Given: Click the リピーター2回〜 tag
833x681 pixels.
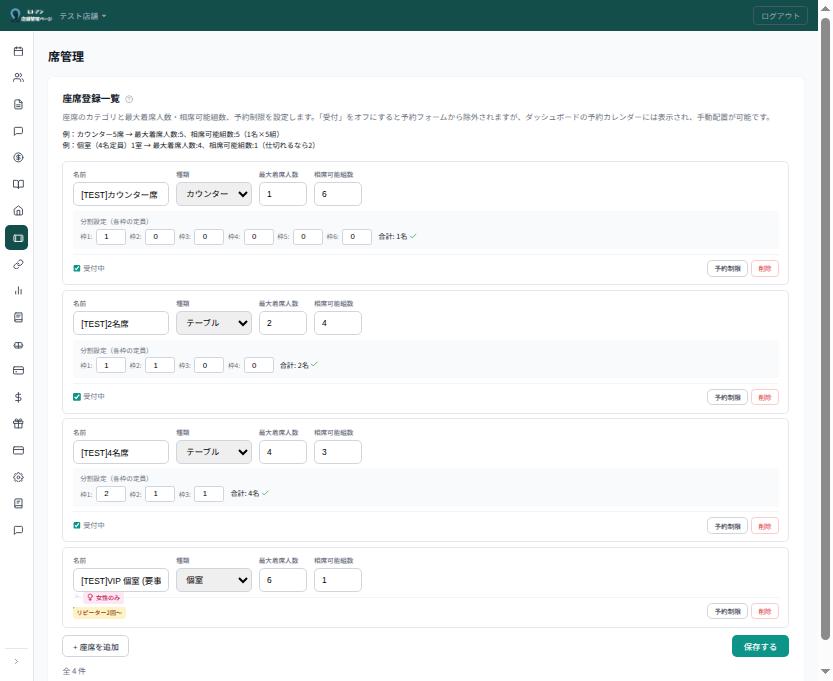Looking at the screenshot, I should pyautogui.click(x=99, y=613).
